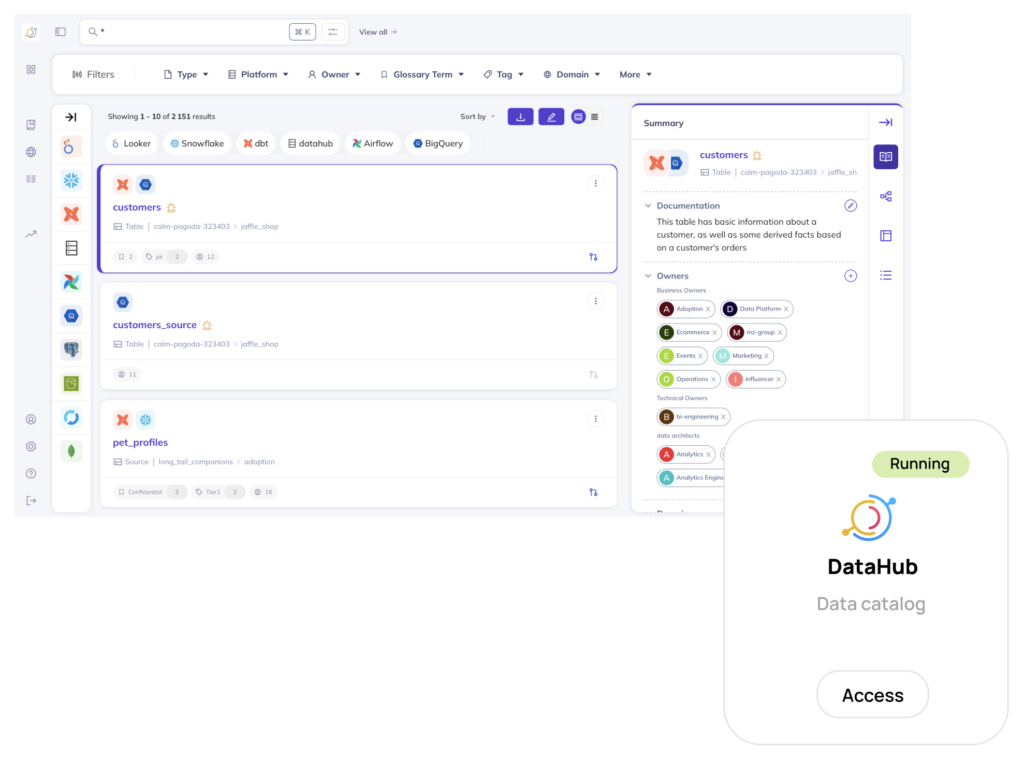Screen dimensions: 1024x760
Task: Open the Summary tab in the side panel
Action: 886,157
